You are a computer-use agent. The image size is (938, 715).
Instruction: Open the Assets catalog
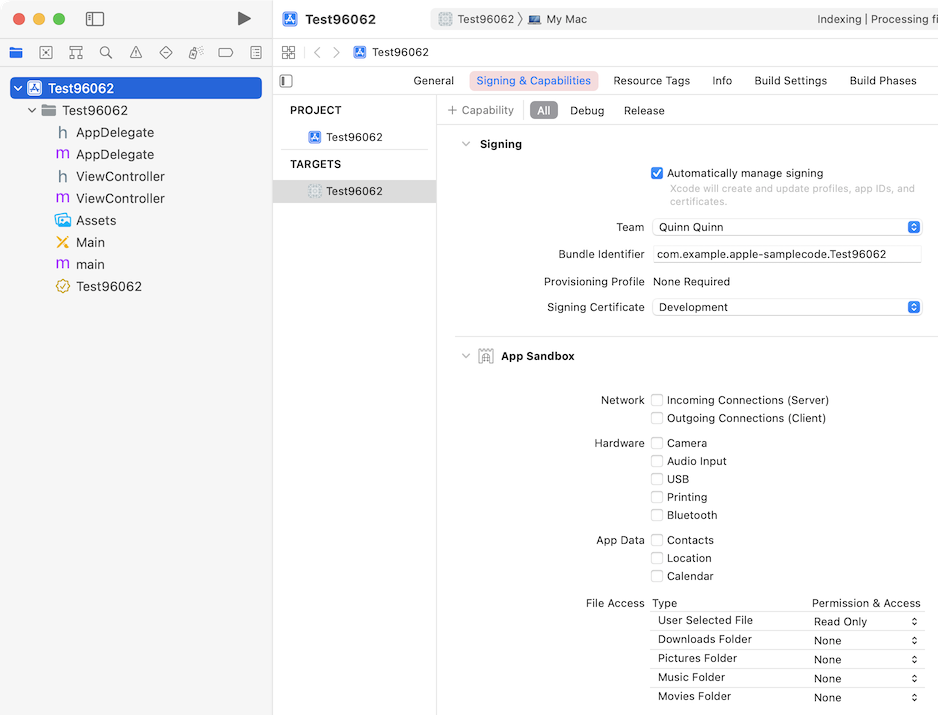[96, 221]
